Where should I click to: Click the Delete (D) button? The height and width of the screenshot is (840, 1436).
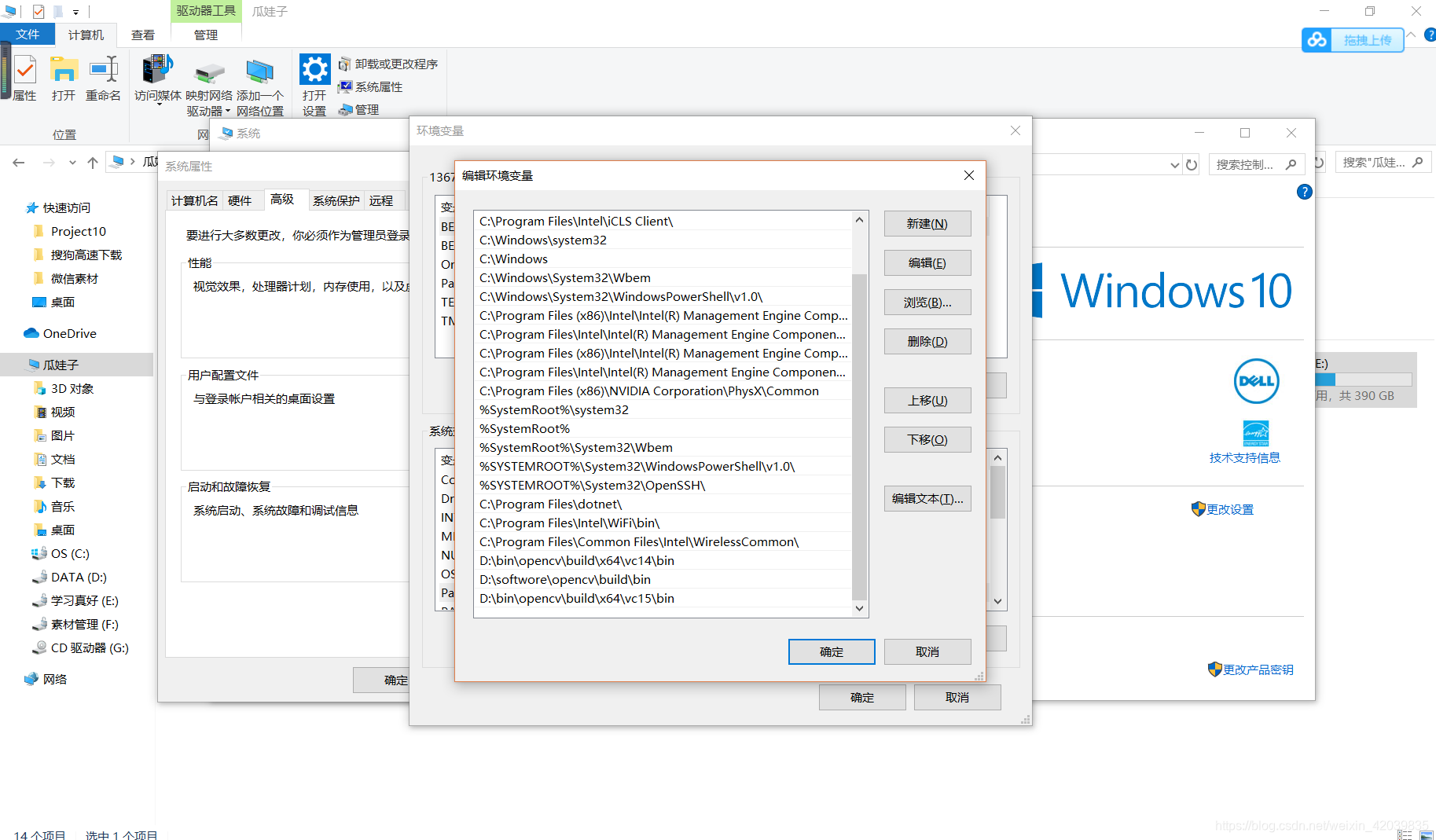coord(927,342)
